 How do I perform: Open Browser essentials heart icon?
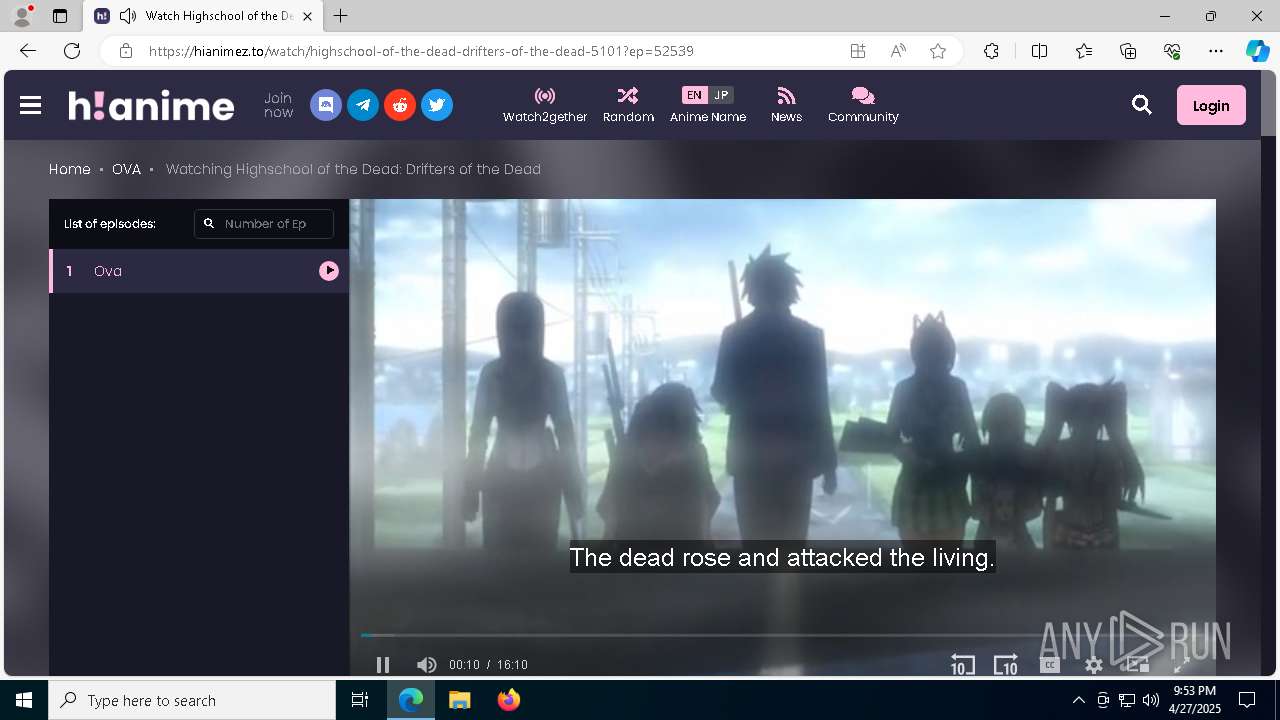pyautogui.click(x=1172, y=51)
